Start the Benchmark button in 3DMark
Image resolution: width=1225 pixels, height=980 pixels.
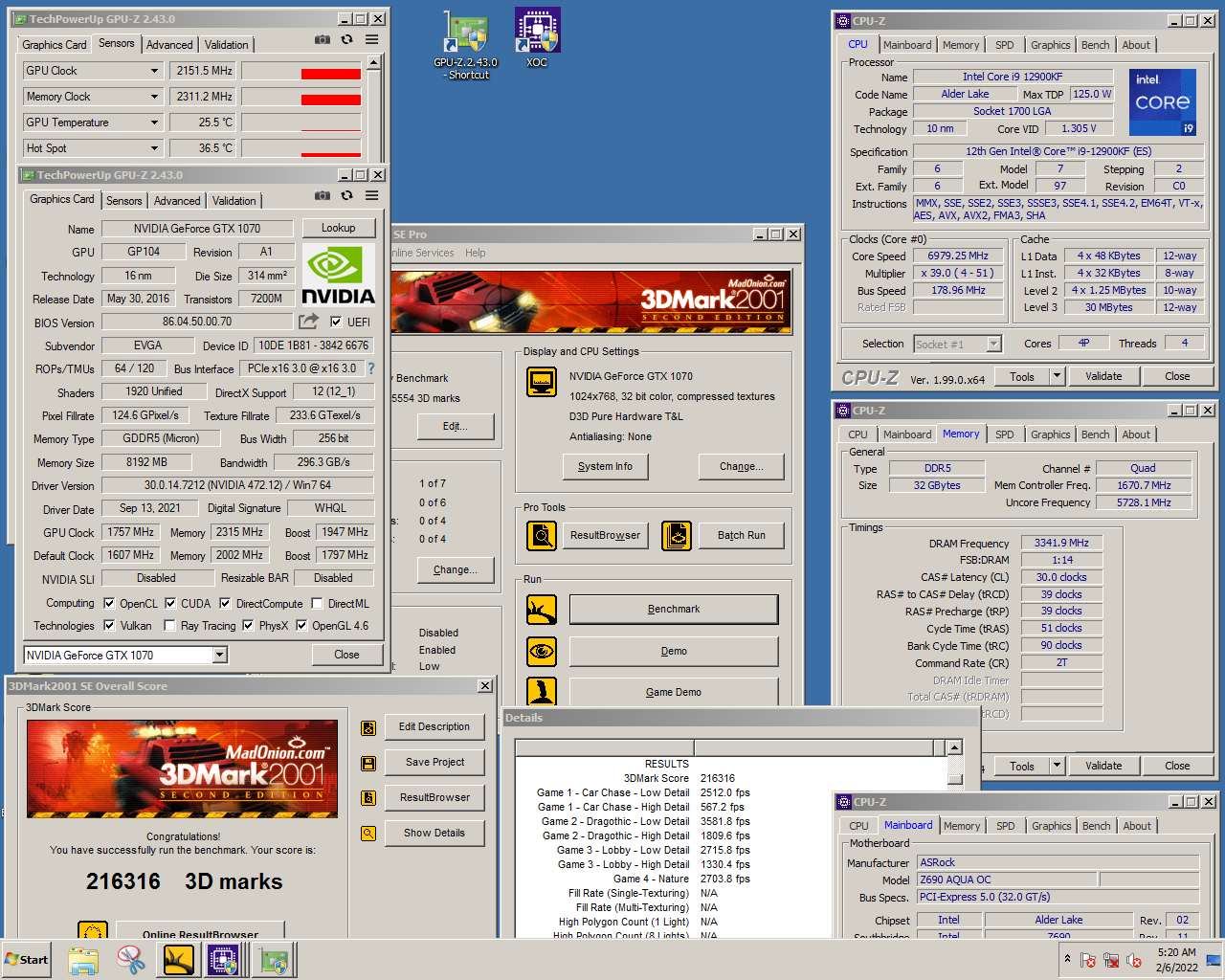674,609
